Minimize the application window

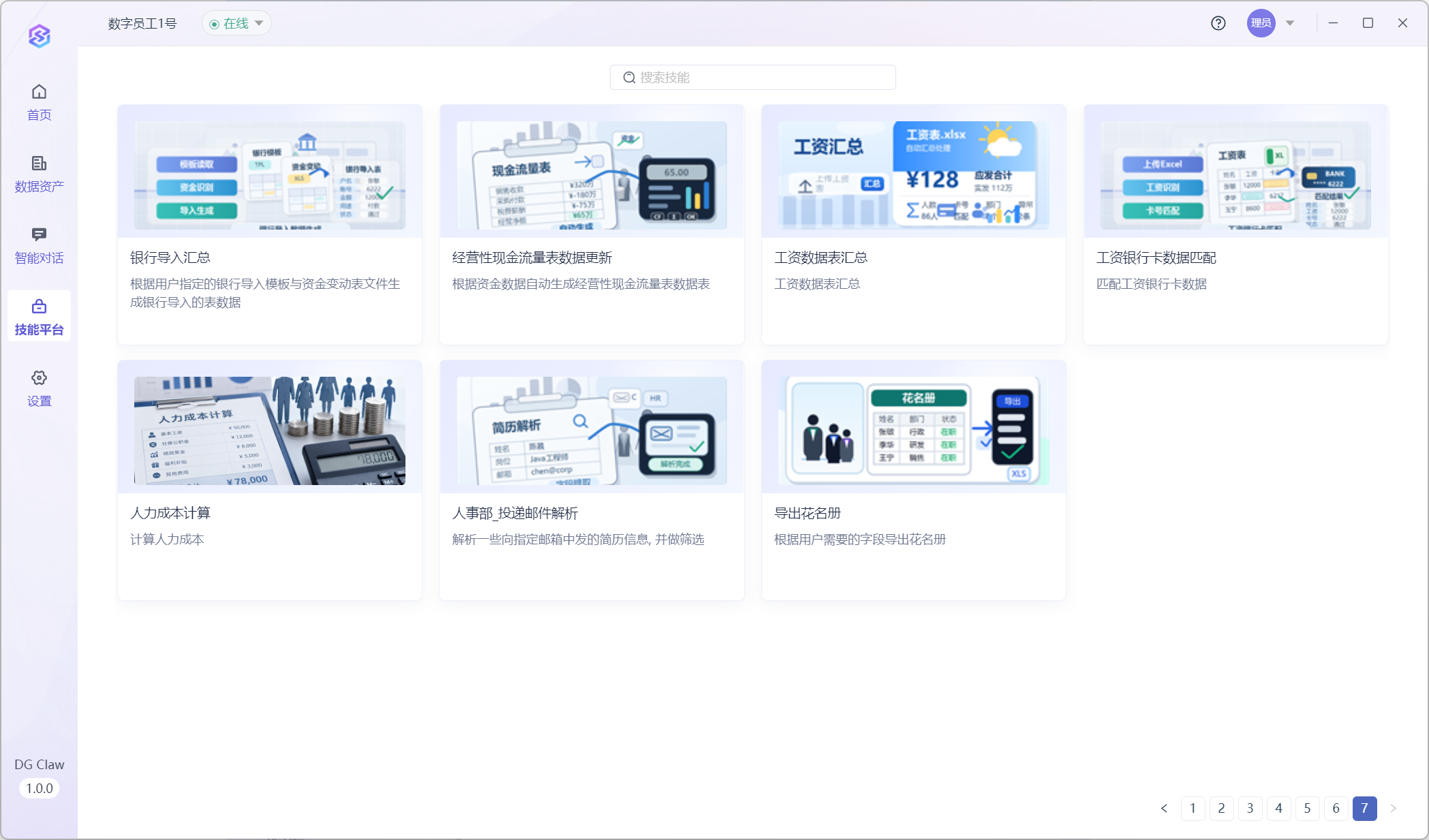tap(1333, 23)
